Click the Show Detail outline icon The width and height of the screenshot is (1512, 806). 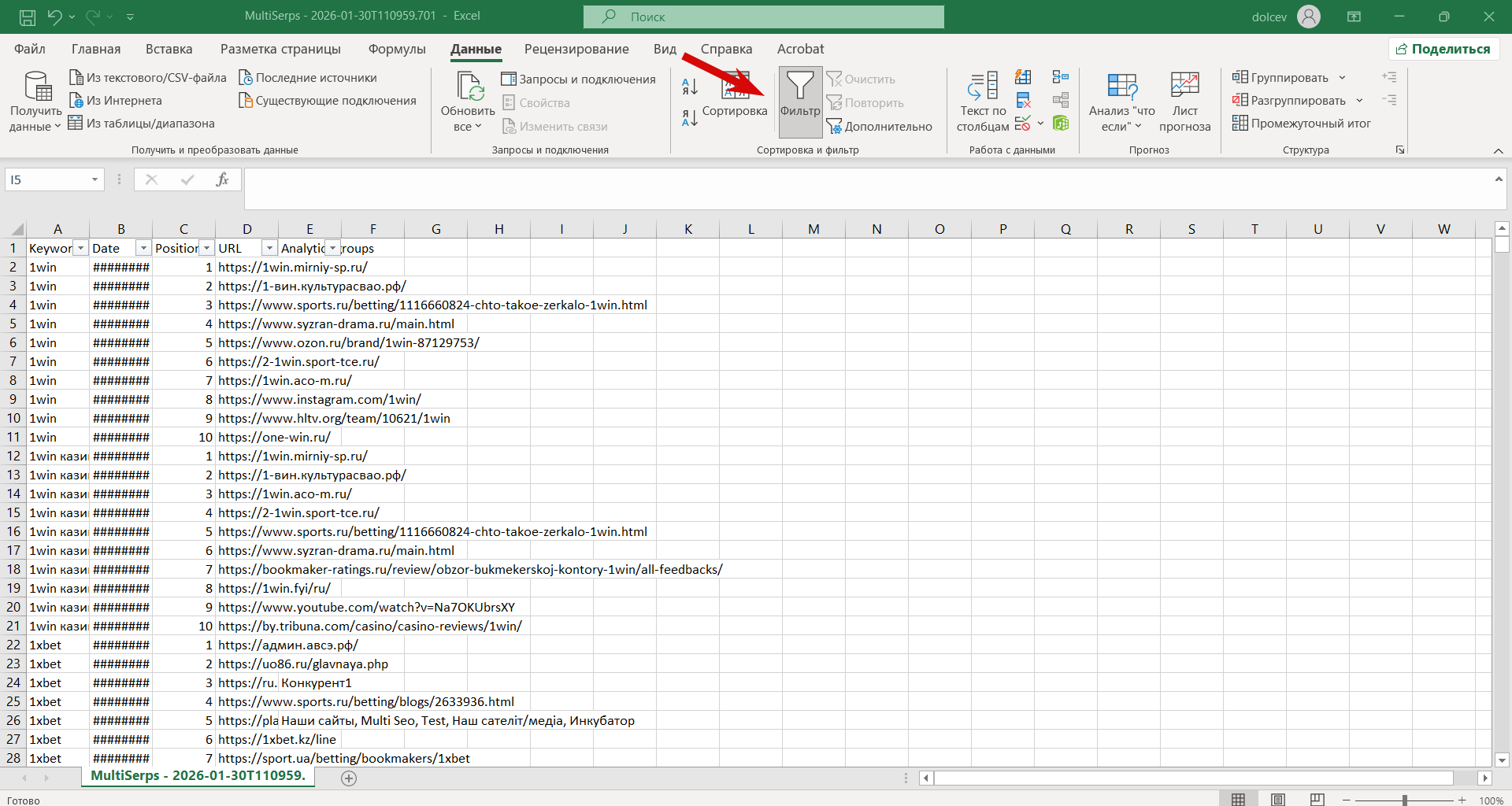[1389, 77]
